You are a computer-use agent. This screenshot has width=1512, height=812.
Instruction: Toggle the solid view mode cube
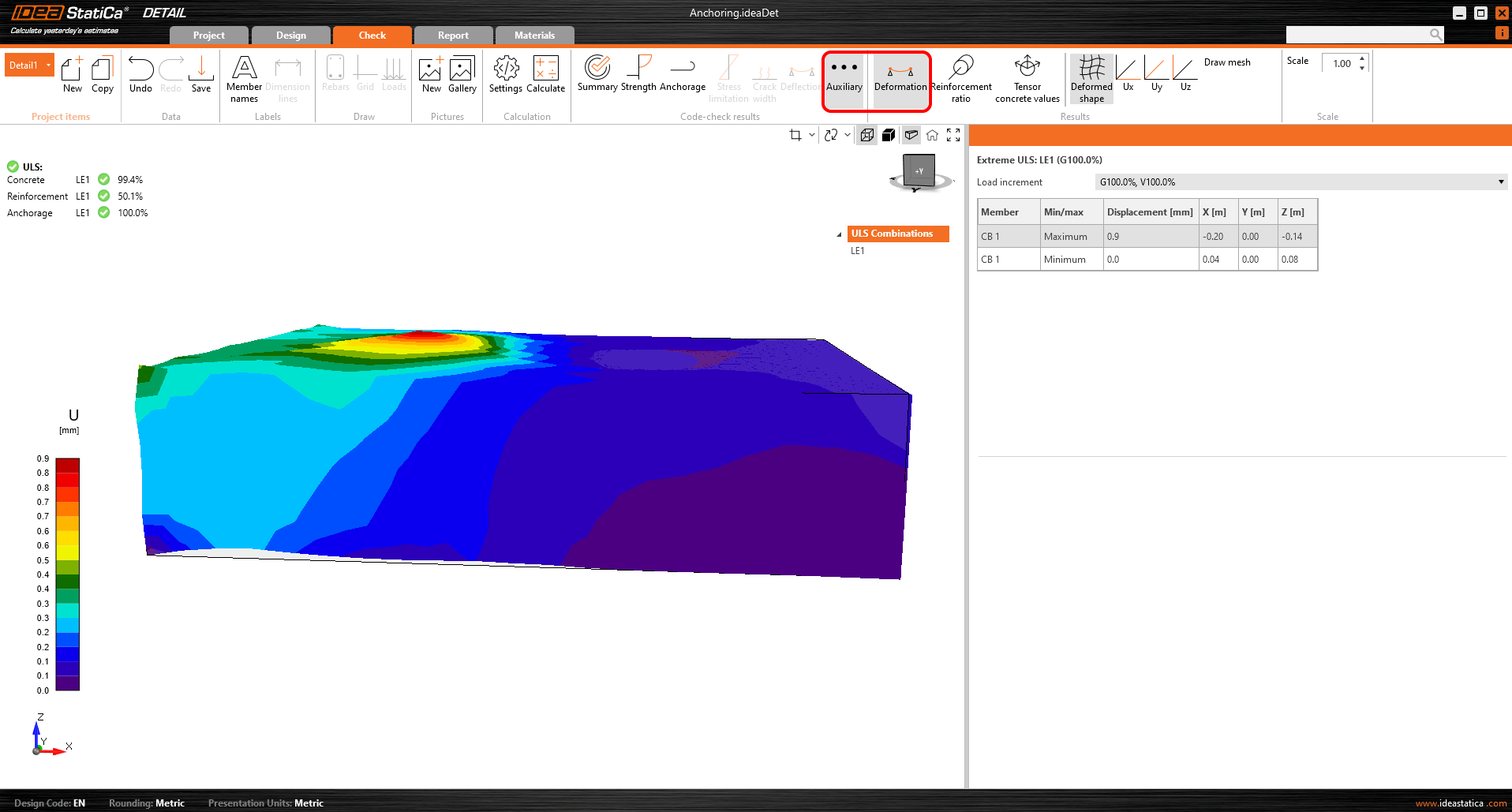coord(889,135)
